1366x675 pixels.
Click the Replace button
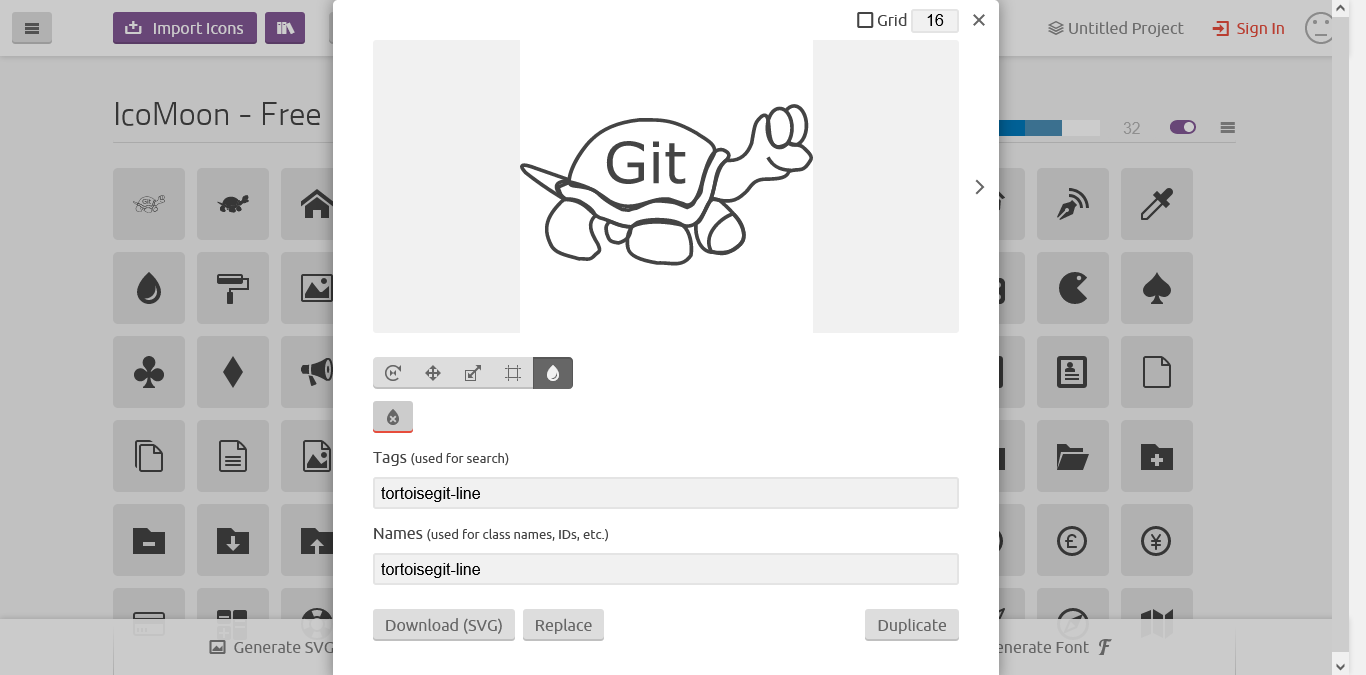(563, 625)
